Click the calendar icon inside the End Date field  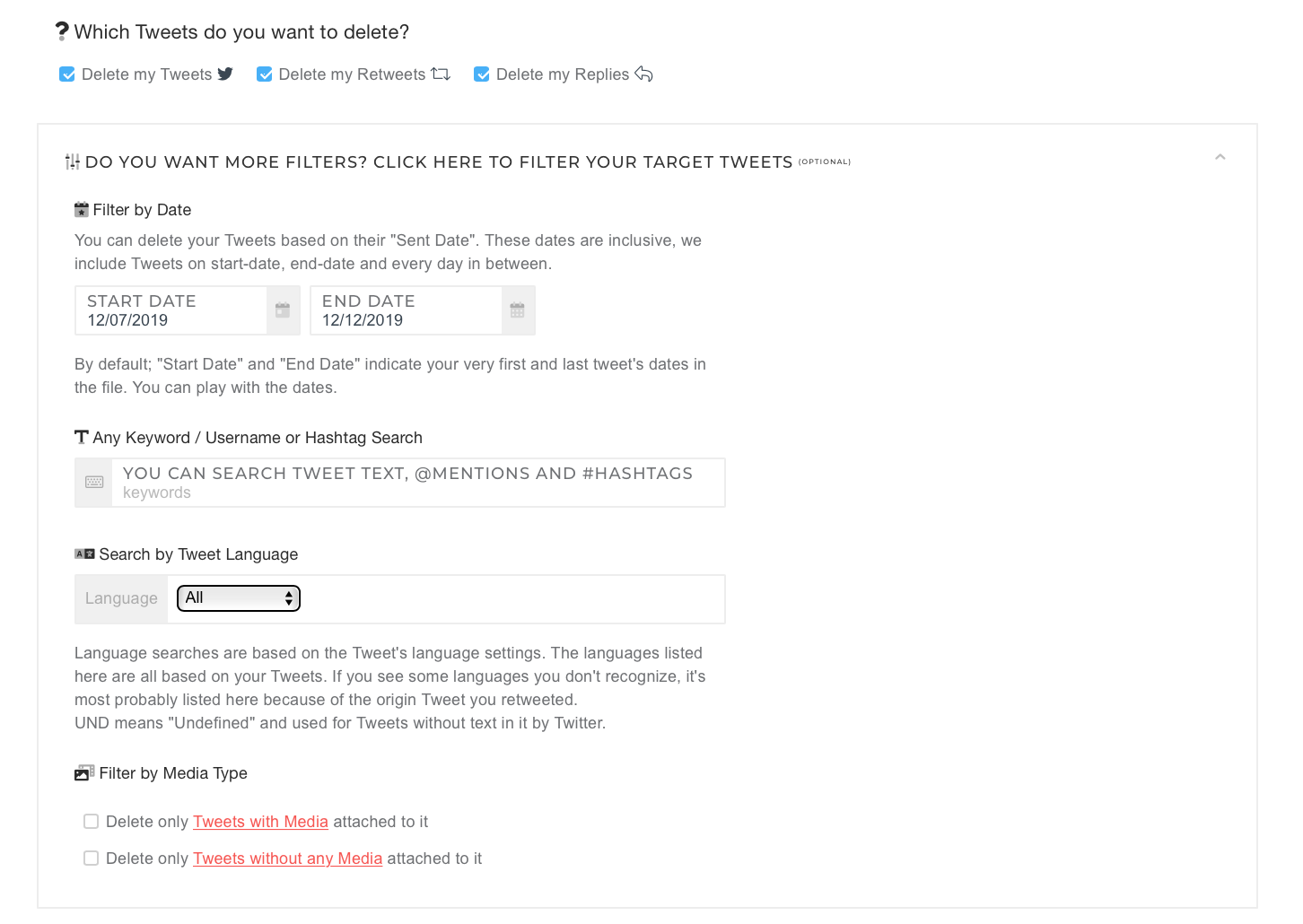pyautogui.click(x=517, y=309)
